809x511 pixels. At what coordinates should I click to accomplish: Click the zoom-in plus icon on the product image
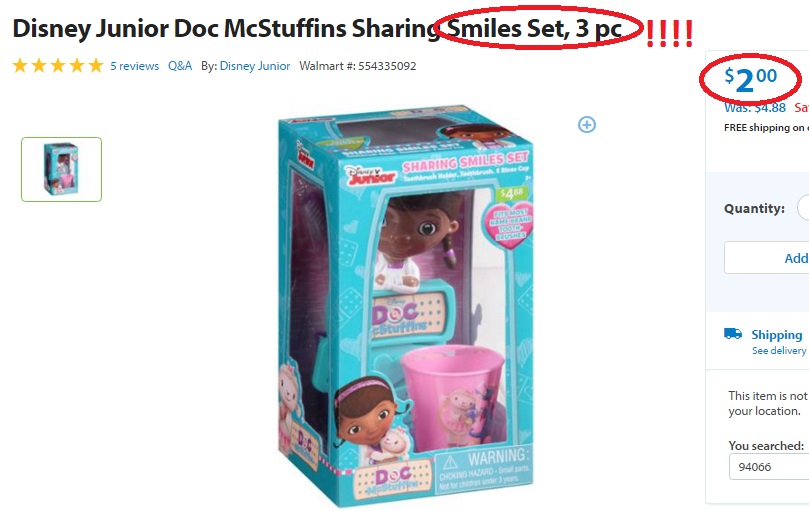[587, 124]
